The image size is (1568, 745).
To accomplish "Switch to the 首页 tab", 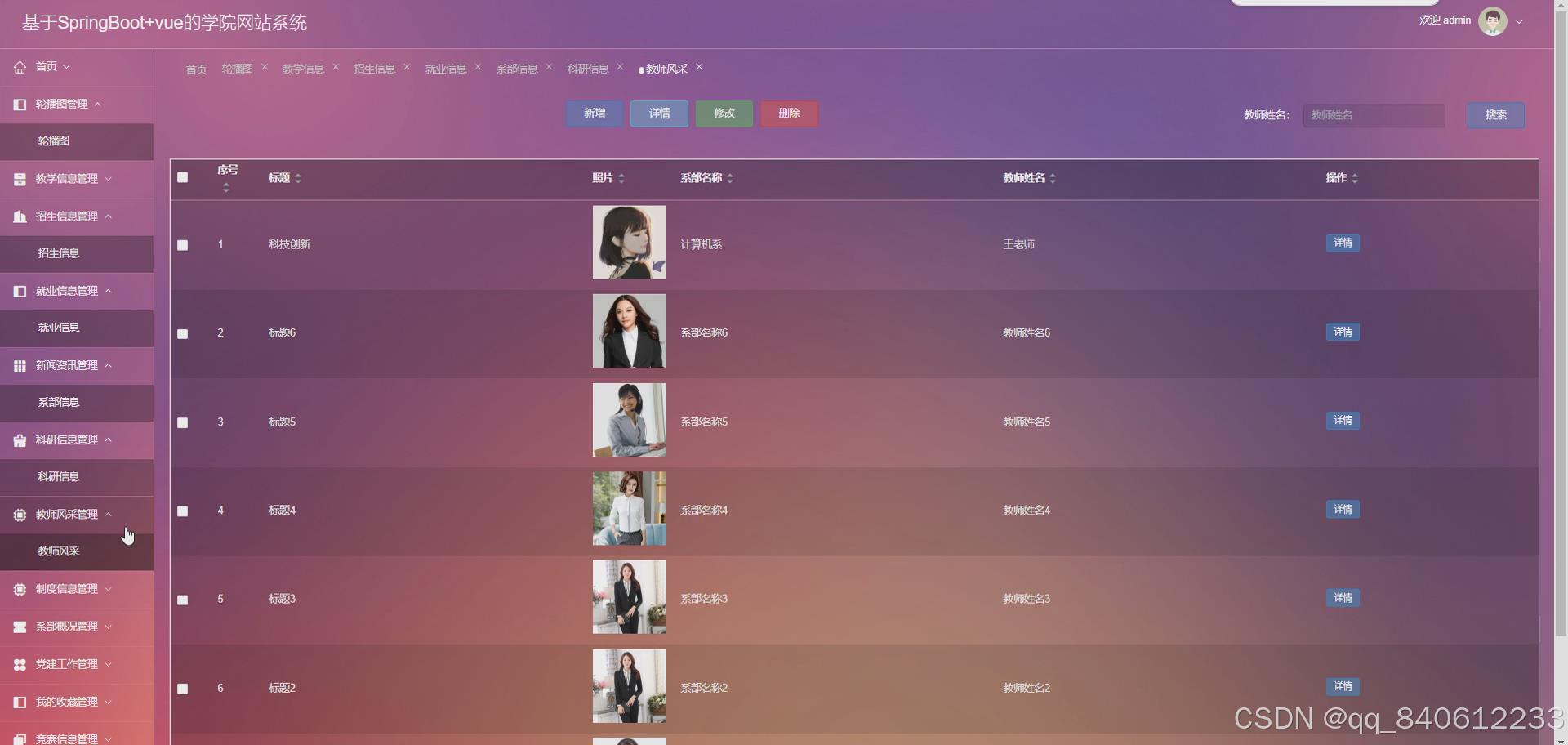I will [196, 69].
